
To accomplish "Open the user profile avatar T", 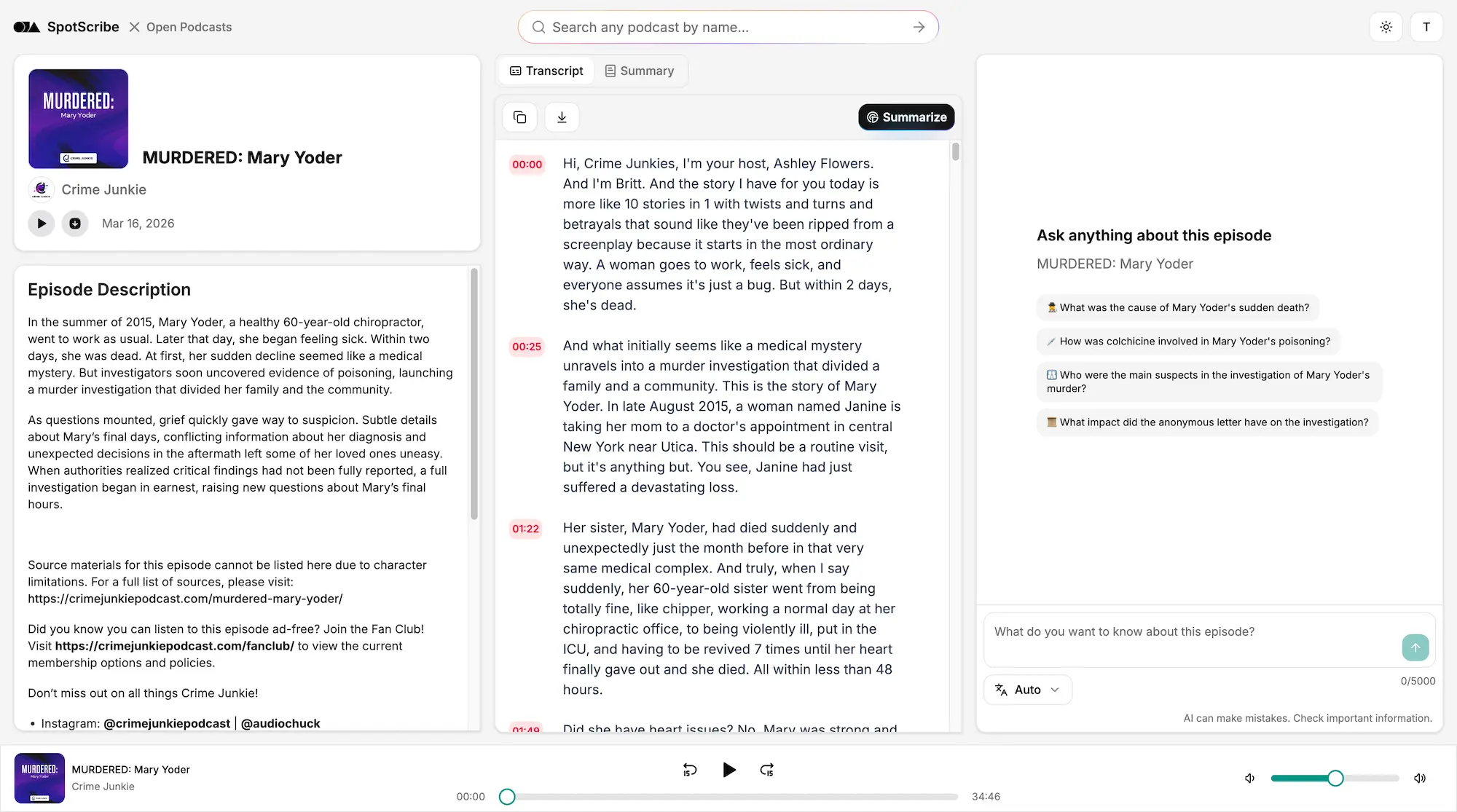I will (x=1427, y=27).
